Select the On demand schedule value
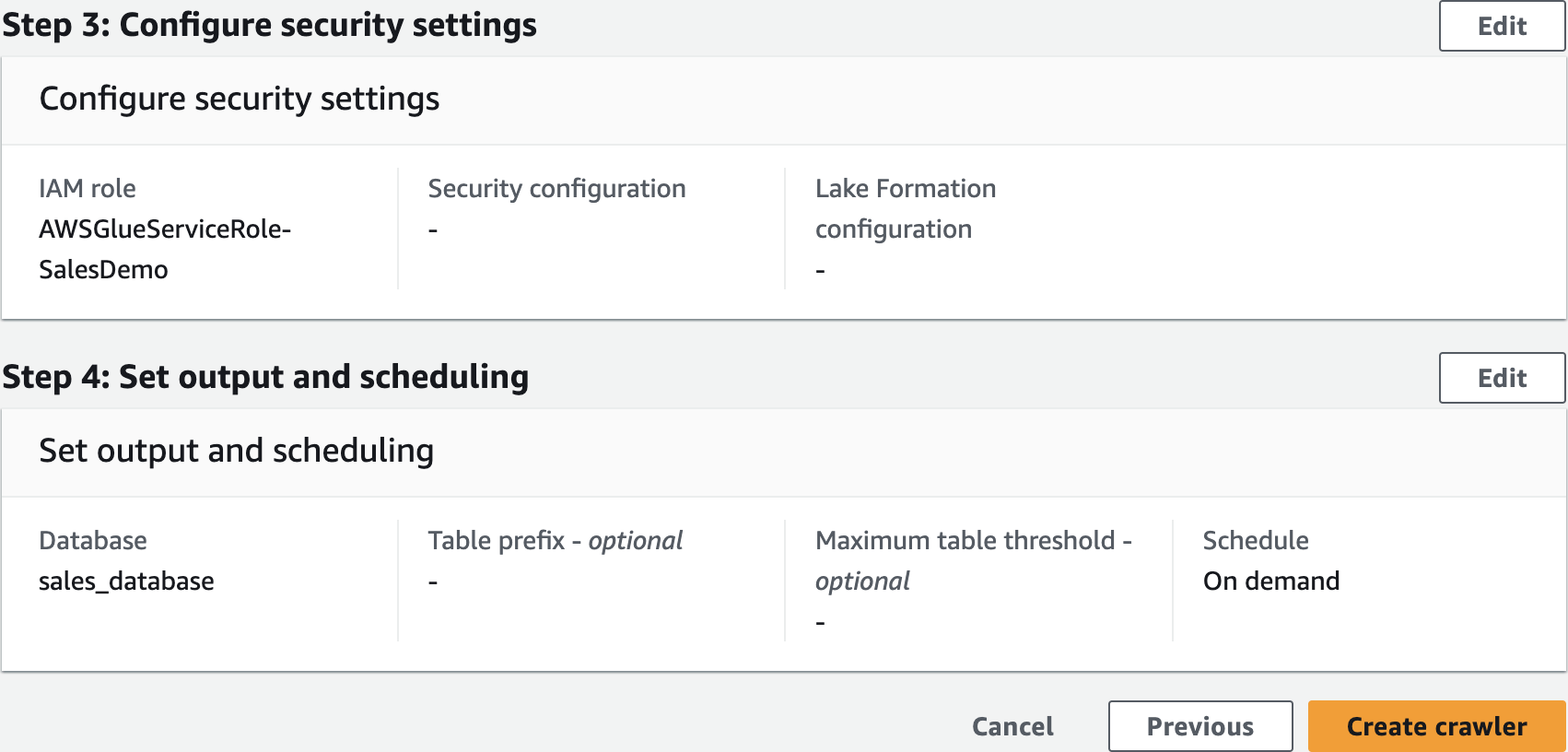 [1270, 582]
